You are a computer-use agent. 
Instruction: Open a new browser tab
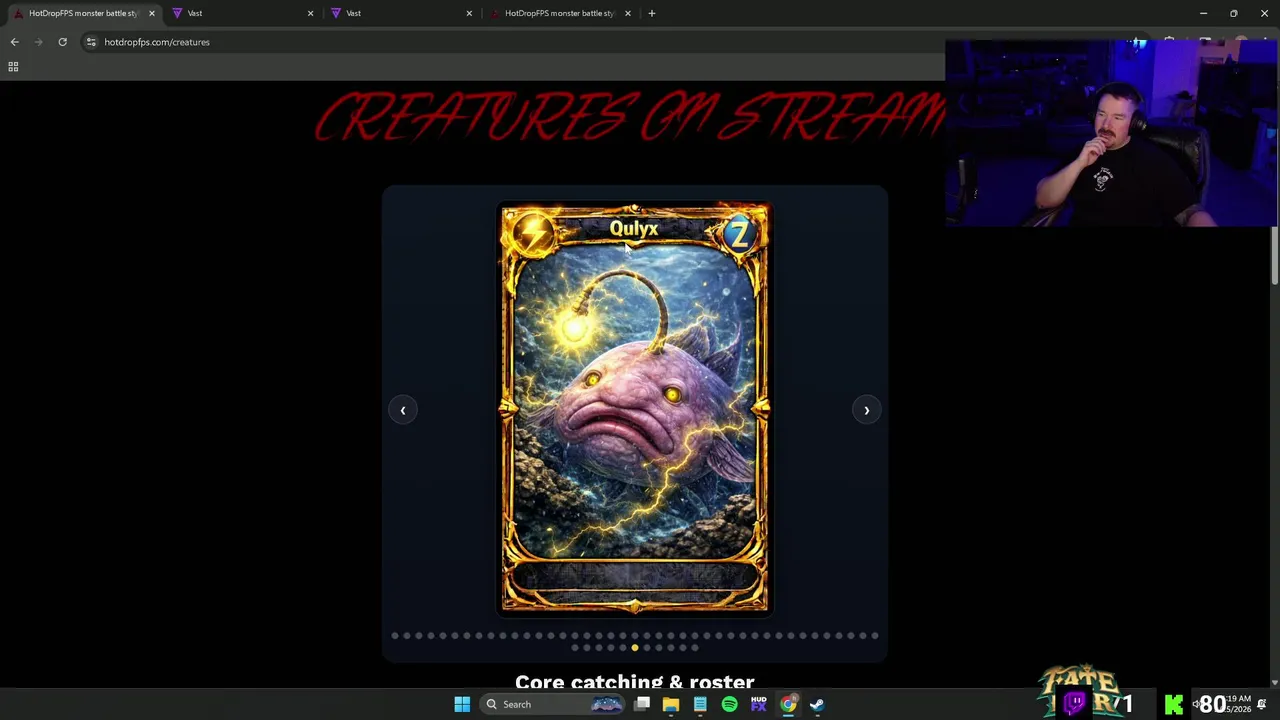(651, 13)
